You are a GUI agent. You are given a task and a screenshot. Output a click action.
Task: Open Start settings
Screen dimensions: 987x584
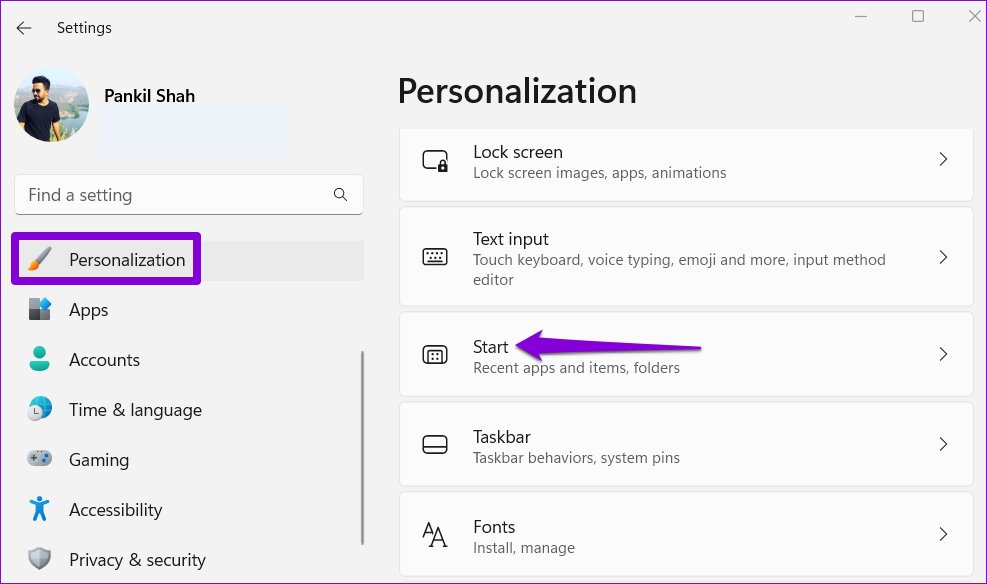click(x=686, y=354)
